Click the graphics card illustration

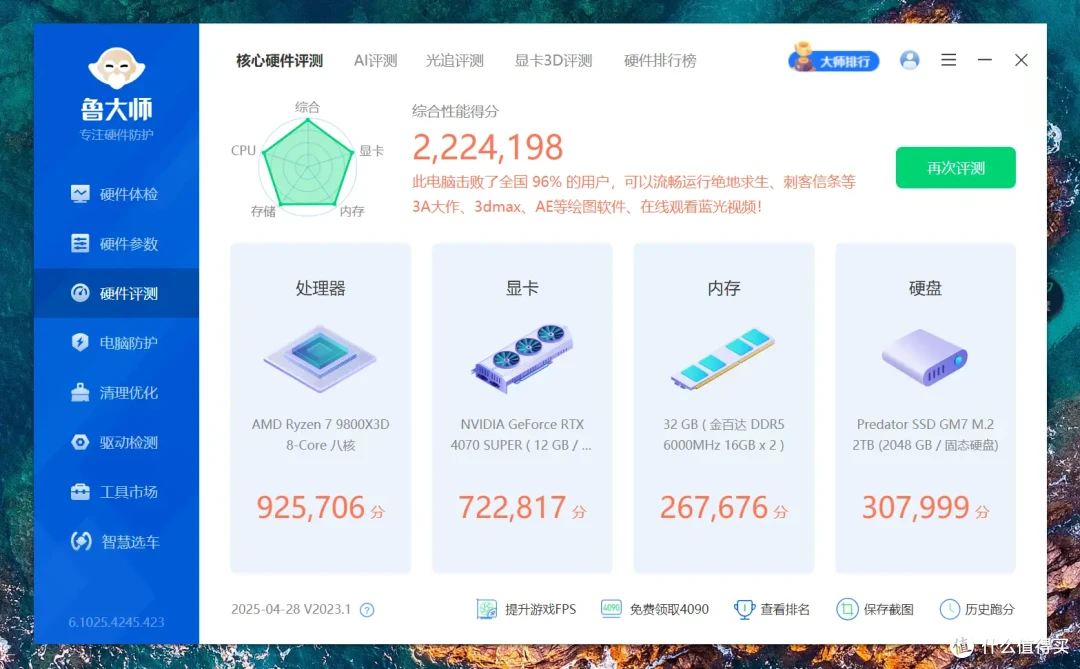pyautogui.click(x=522, y=358)
